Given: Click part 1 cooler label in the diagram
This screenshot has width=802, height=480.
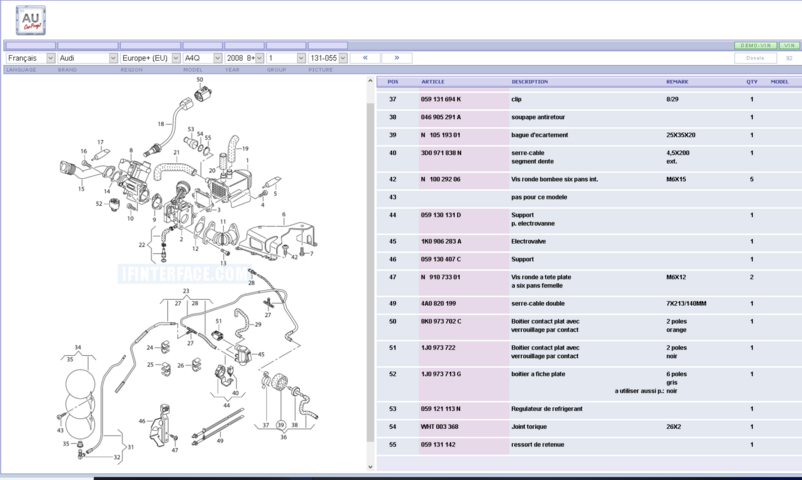Looking at the screenshot, I should (248, 161).
